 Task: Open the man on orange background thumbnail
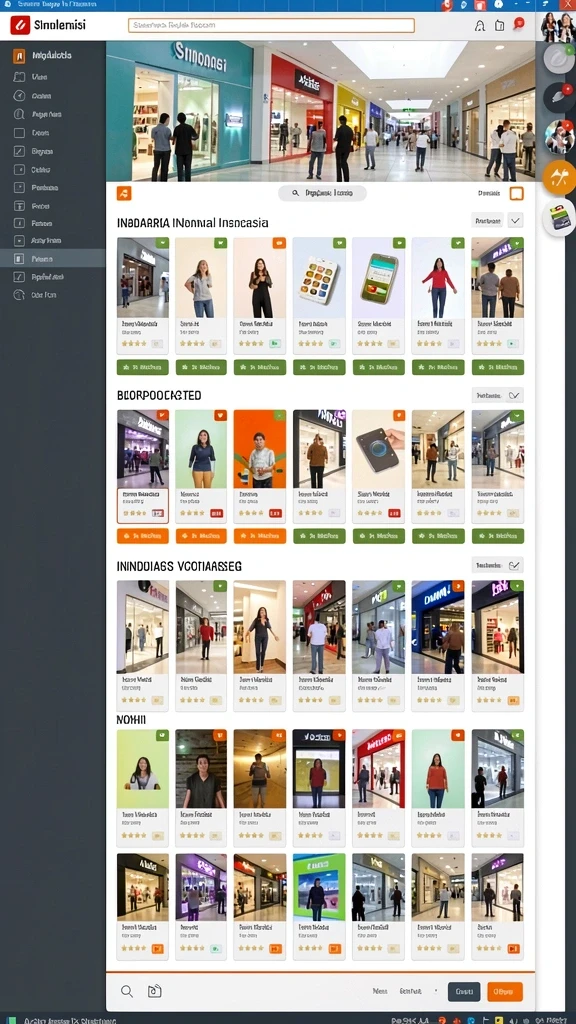(x=260, y=449)
